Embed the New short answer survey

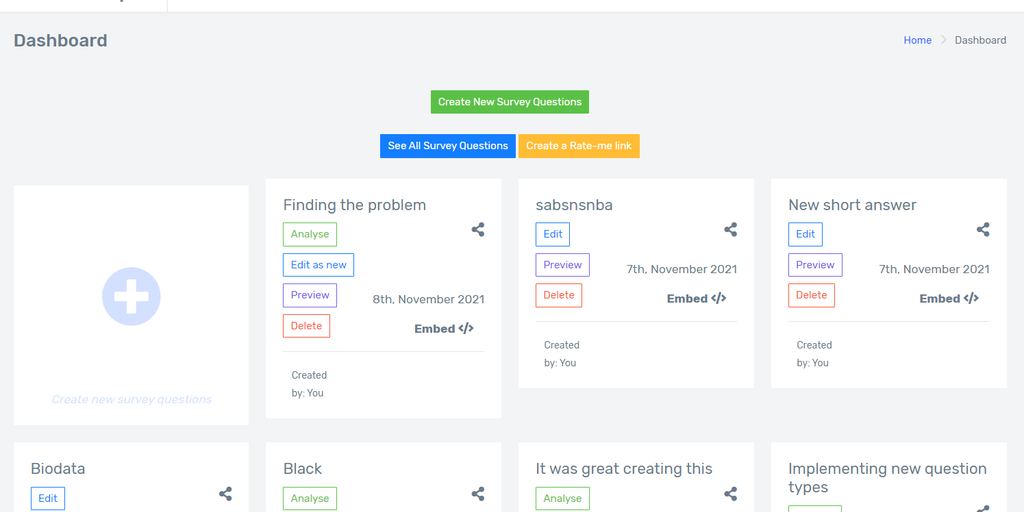tap(949, 298)
